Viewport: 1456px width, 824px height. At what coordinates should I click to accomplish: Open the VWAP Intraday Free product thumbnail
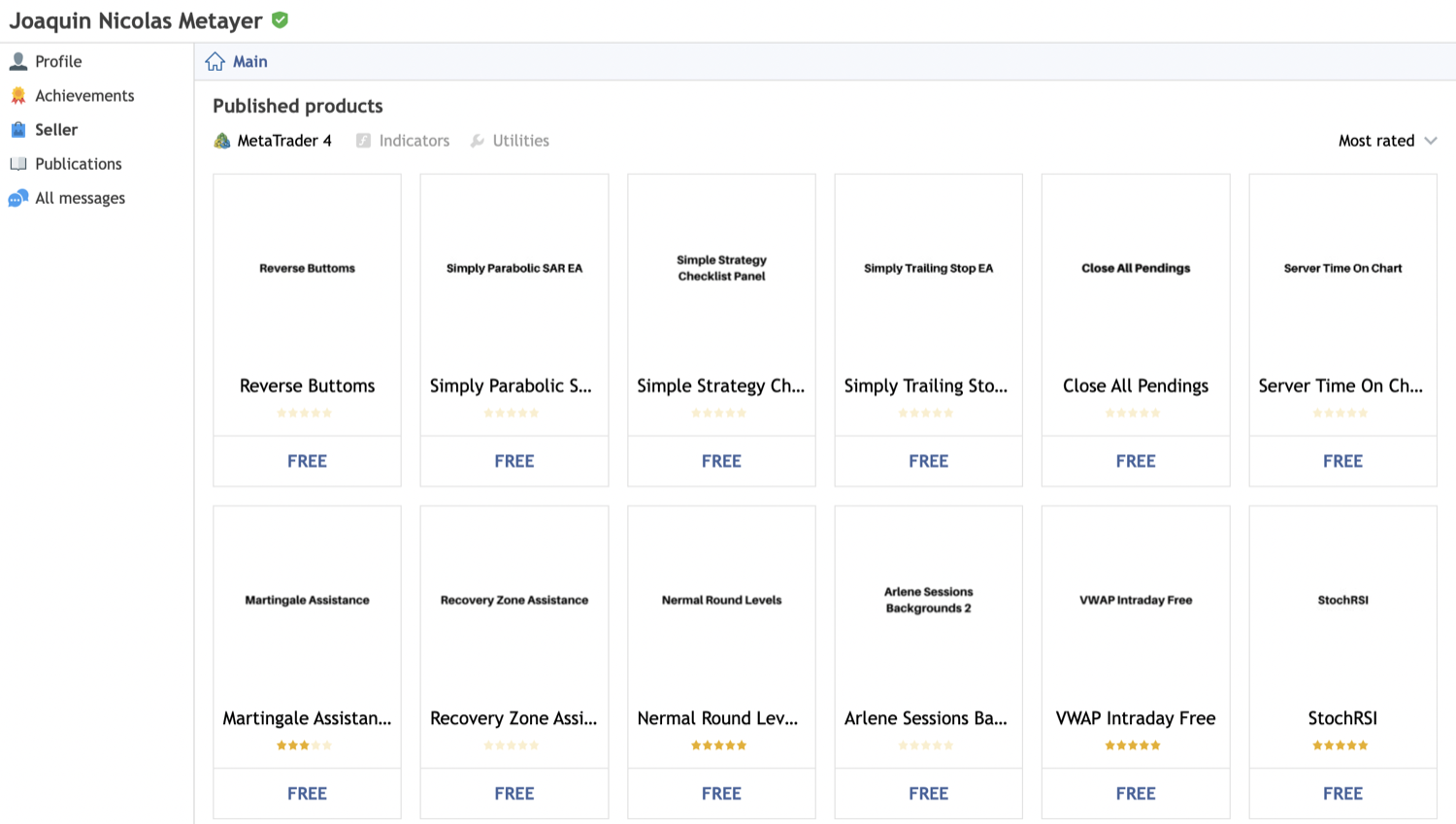click(x=1136, y=600)
